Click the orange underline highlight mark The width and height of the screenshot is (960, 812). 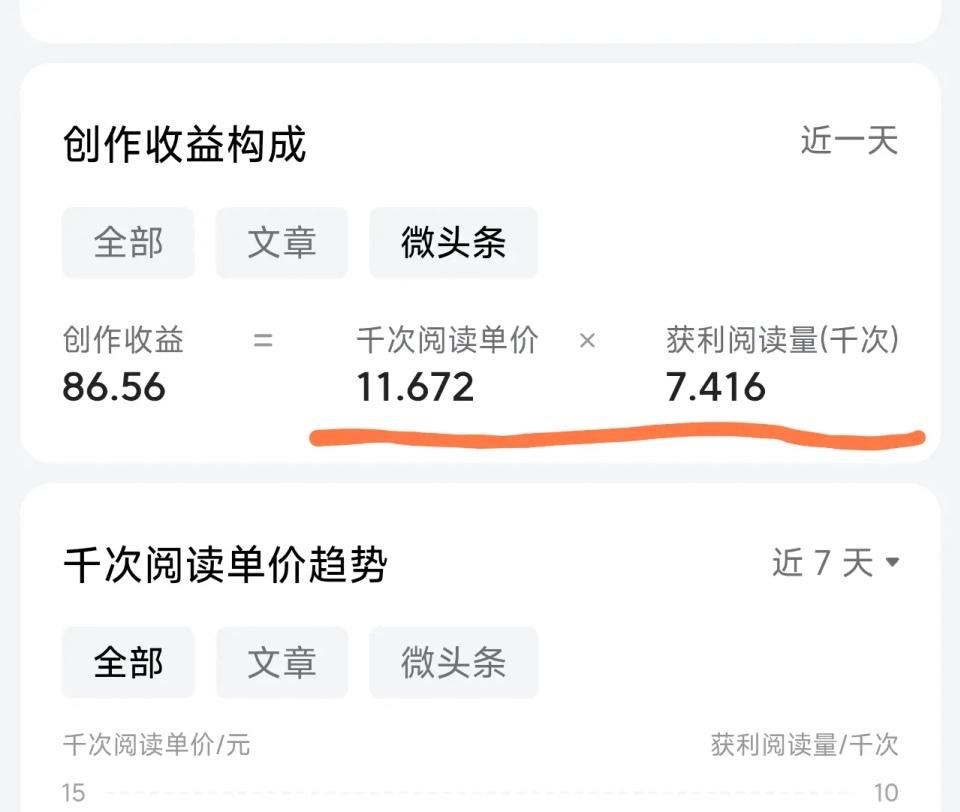[x=615, y=436]
